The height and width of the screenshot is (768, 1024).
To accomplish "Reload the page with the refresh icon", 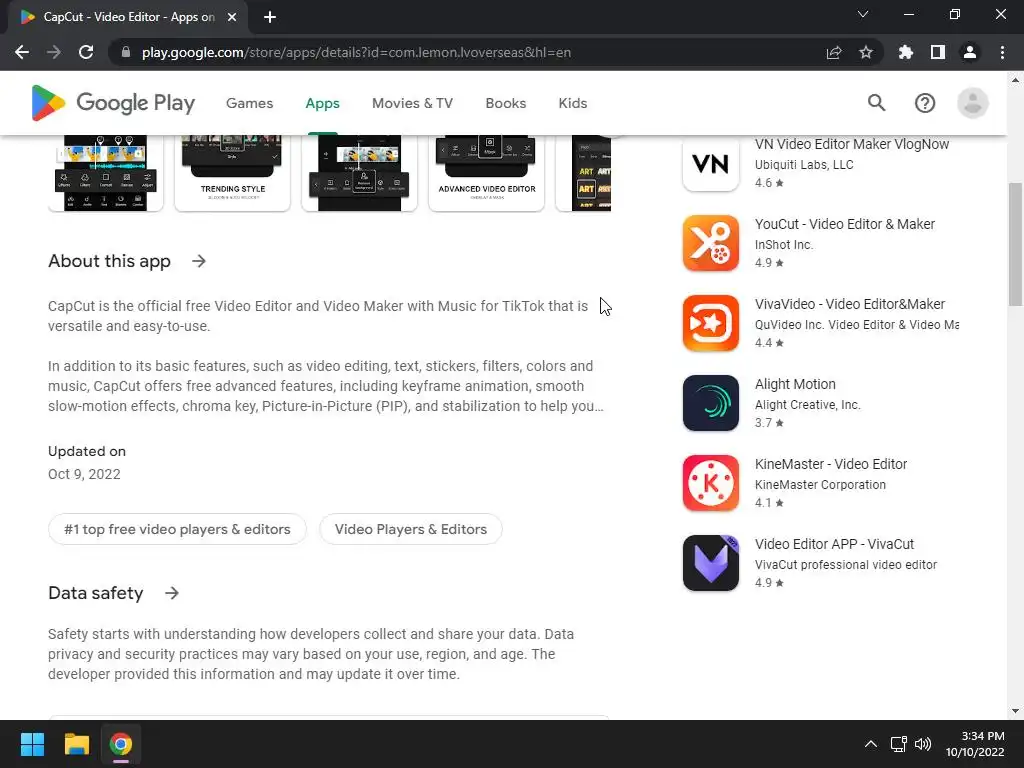I will [86, 52].
